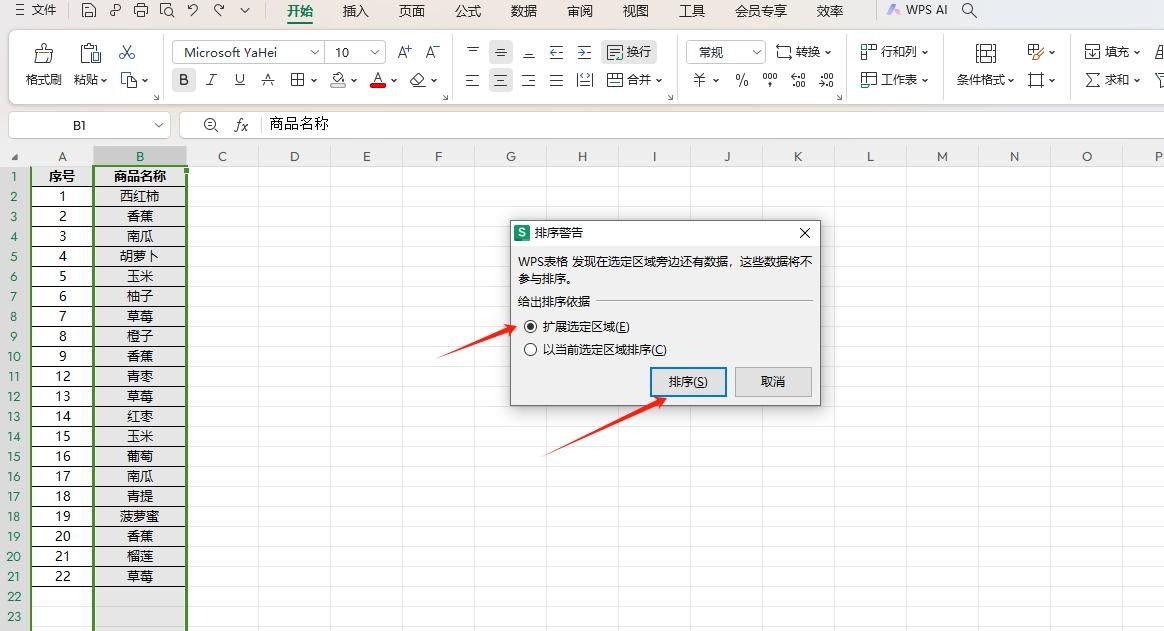This screenshot has width=1164, height=631.
Task: Select the 扩展选定区域 radio option
Action: [x=531, y=327]
